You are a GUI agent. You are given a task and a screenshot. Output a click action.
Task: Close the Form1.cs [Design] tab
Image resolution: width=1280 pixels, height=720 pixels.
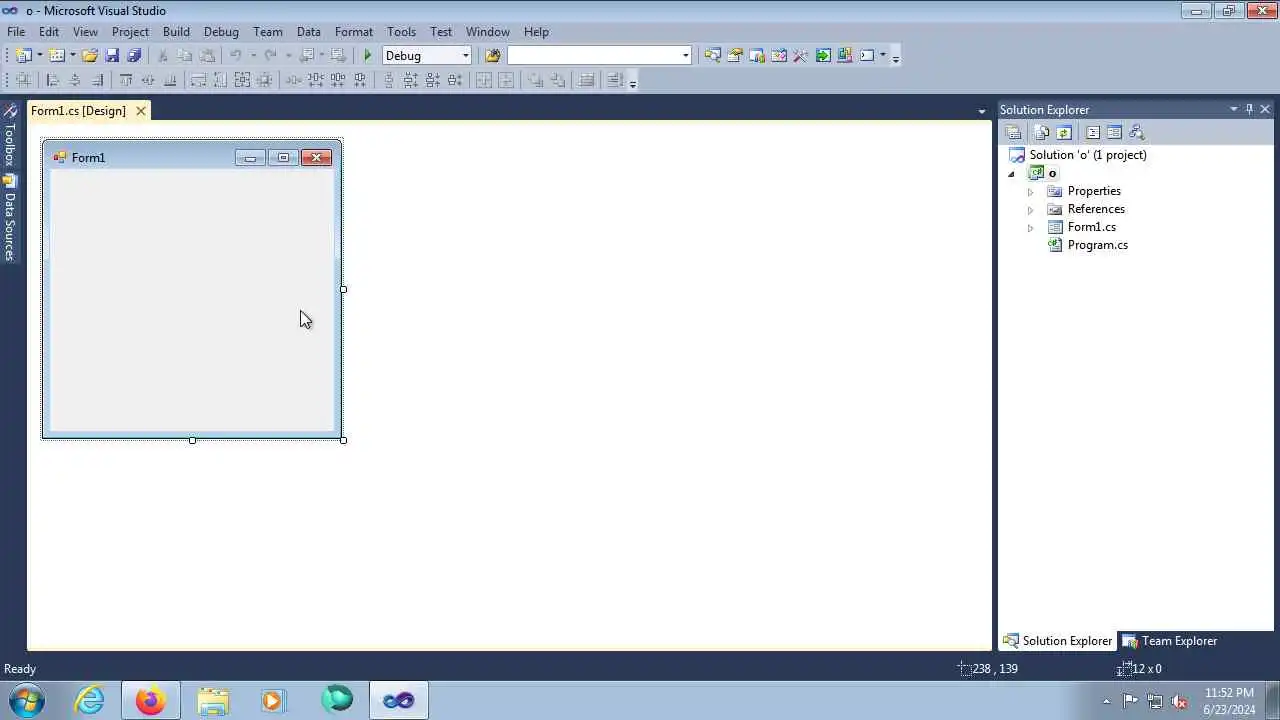pos(141,111)
